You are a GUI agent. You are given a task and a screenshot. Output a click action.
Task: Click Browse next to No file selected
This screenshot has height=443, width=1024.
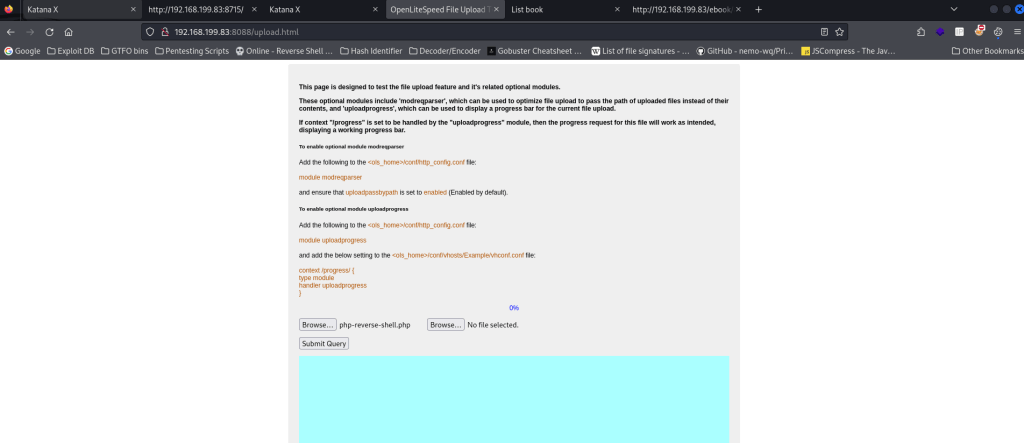click(445, 325)
